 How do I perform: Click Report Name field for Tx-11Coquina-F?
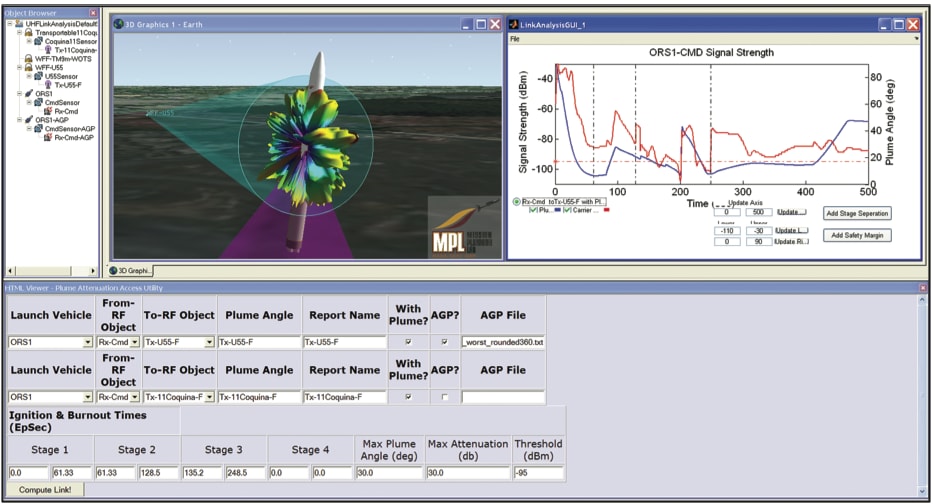click(x=345, y=397)
